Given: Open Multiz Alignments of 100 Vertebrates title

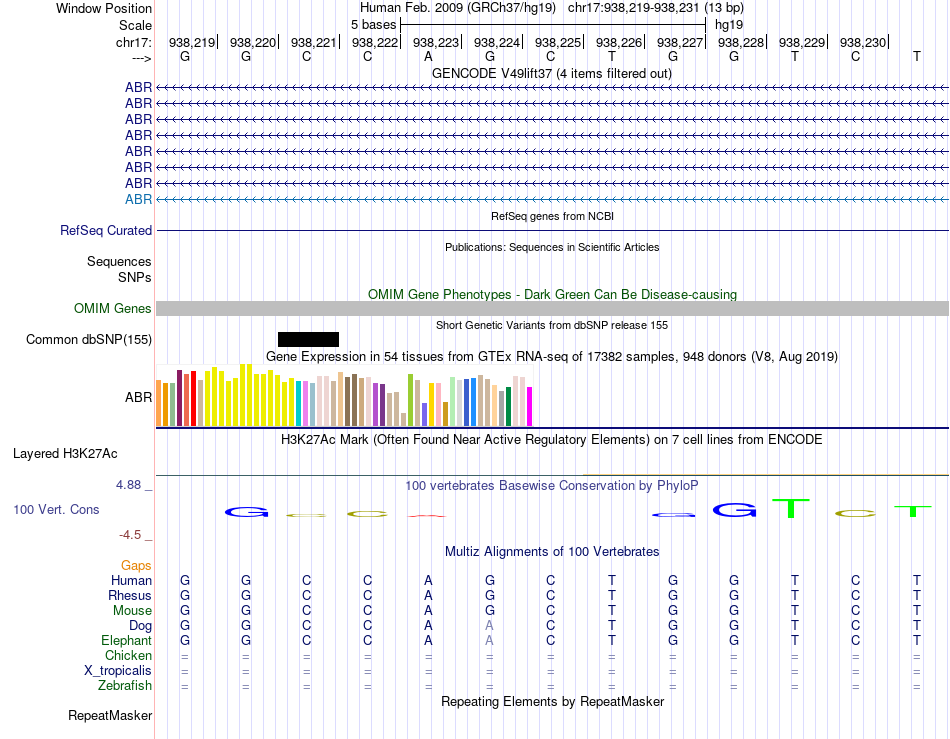Looking at the screenshot, I should click(552, 552).
